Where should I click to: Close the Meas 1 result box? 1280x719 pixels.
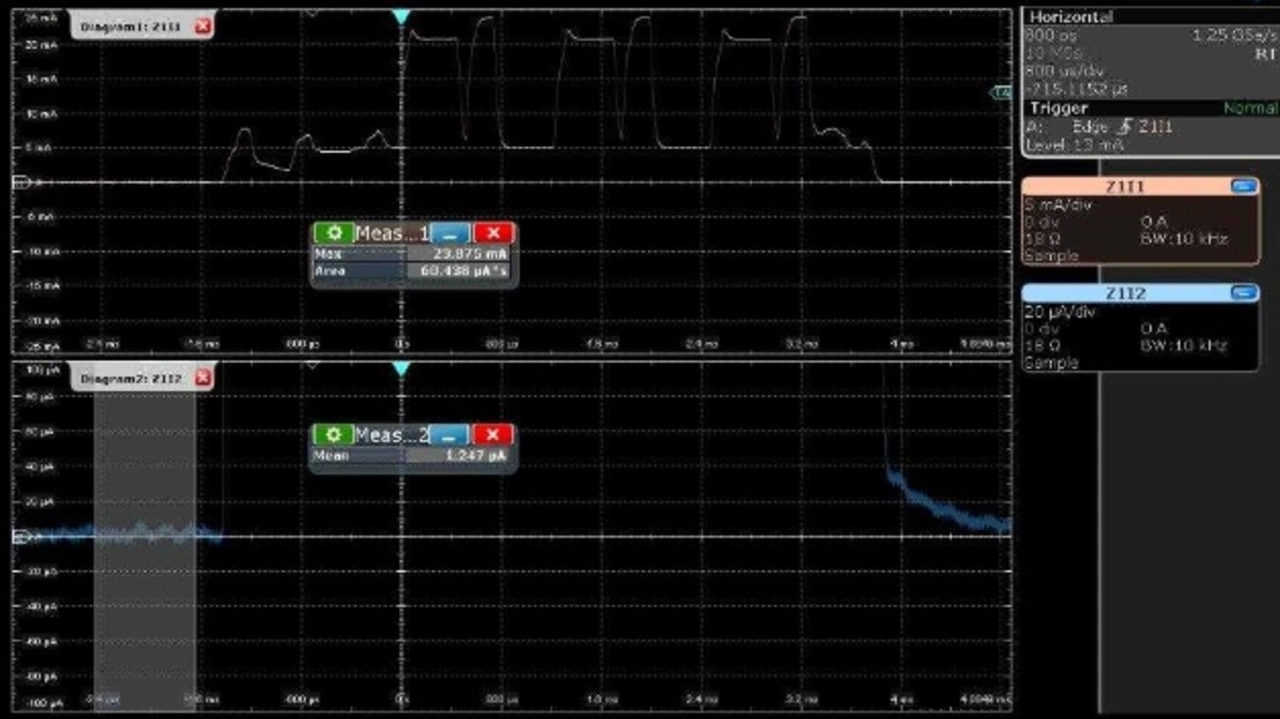tap(492, 233)
